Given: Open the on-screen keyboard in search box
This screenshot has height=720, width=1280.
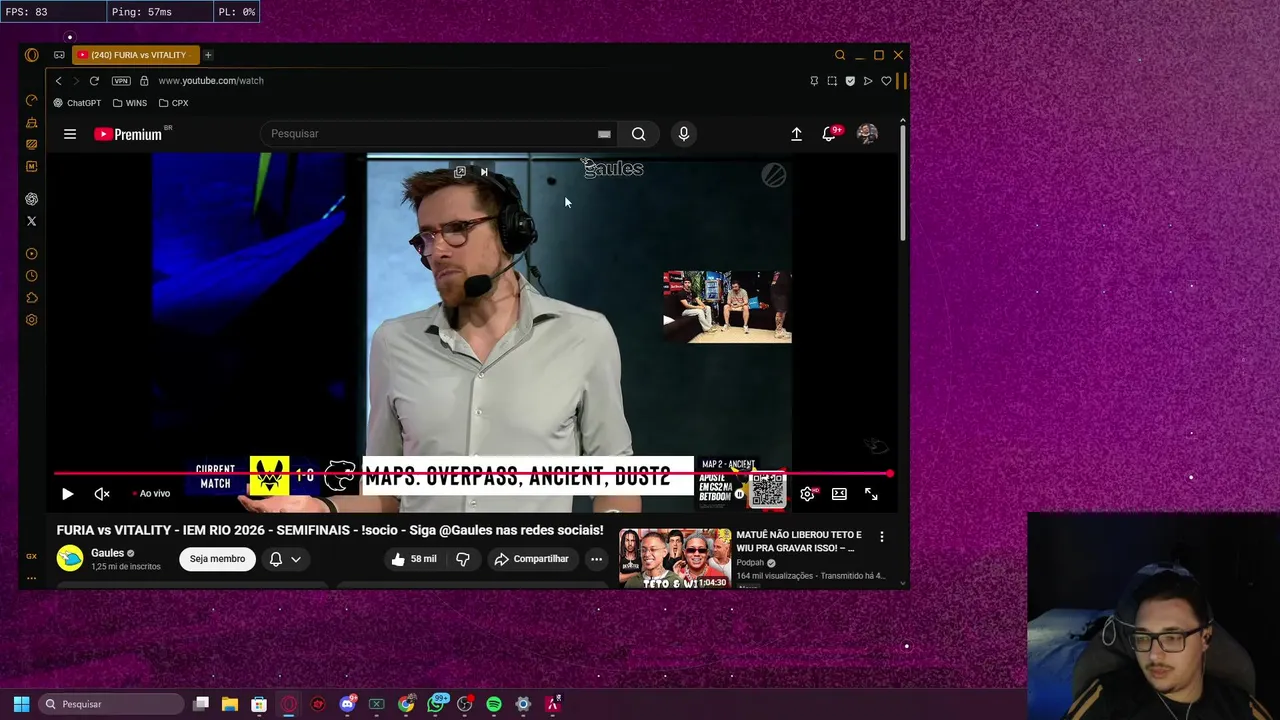Looking at the screenshot, I should click(x=604, y=134).
